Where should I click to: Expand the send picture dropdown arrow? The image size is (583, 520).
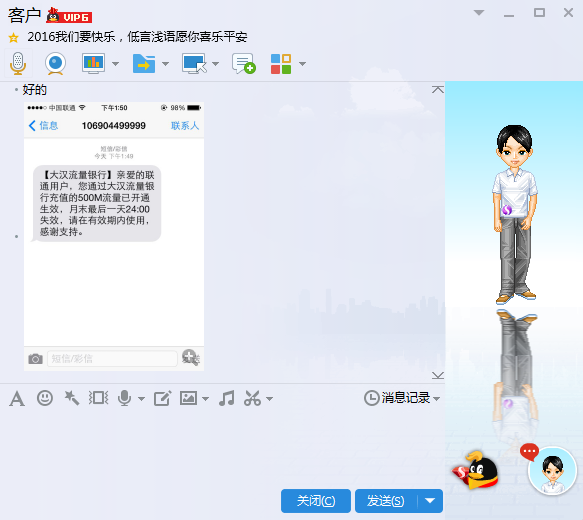(206, 399)
